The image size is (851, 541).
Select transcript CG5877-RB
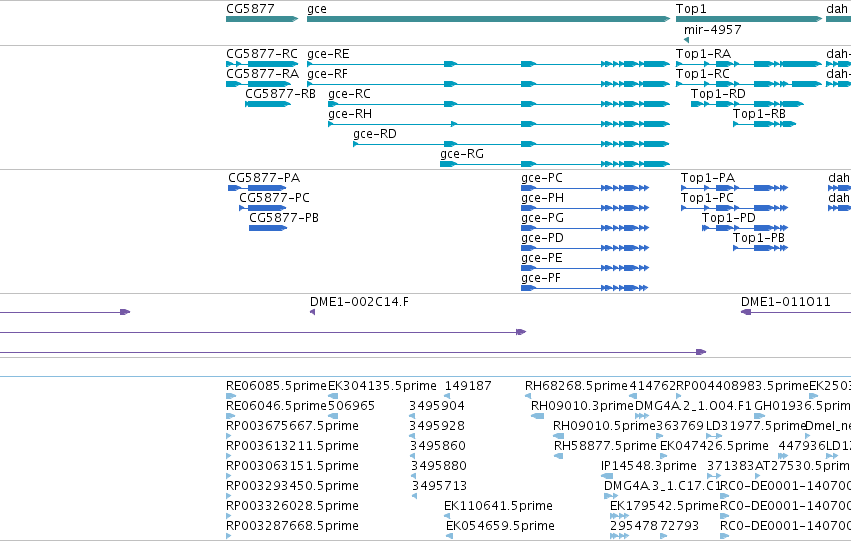click(268, 104)
